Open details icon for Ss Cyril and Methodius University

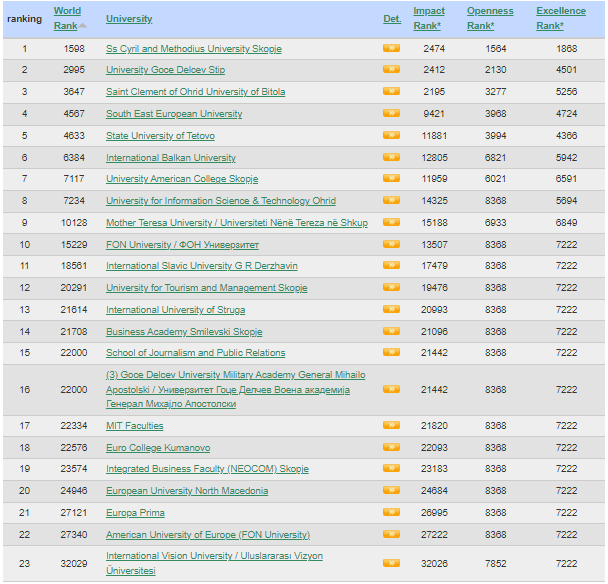391,48
